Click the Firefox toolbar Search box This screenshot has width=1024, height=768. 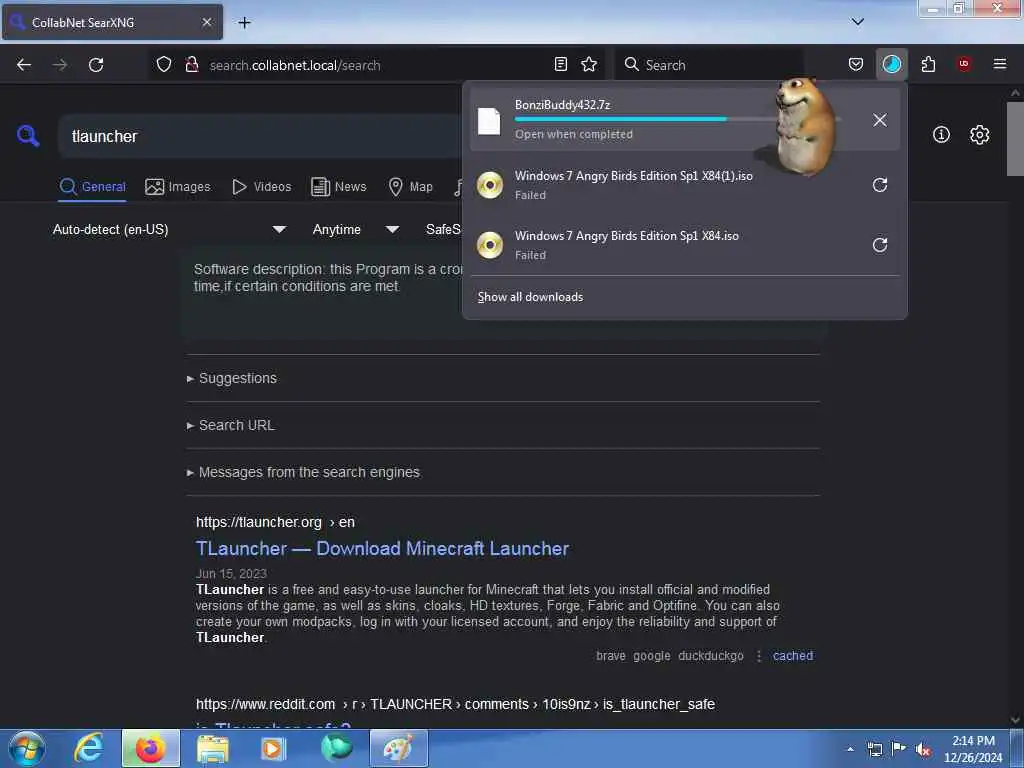[709, 65]
